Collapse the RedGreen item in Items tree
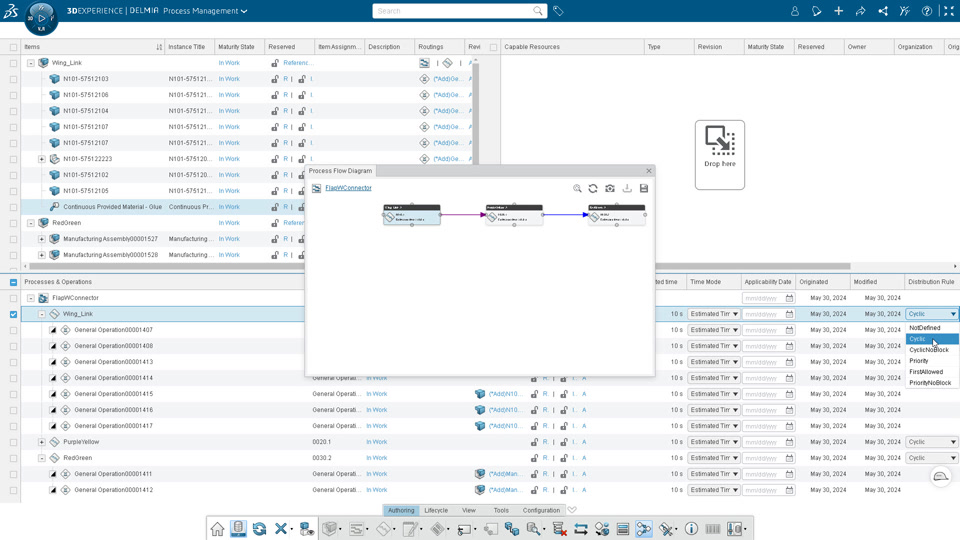960x540 pixels. point(31,223)
